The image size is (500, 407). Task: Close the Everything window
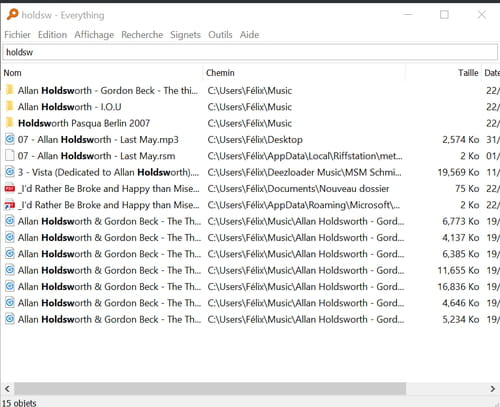pyautogui.click(x=482, y=15)
